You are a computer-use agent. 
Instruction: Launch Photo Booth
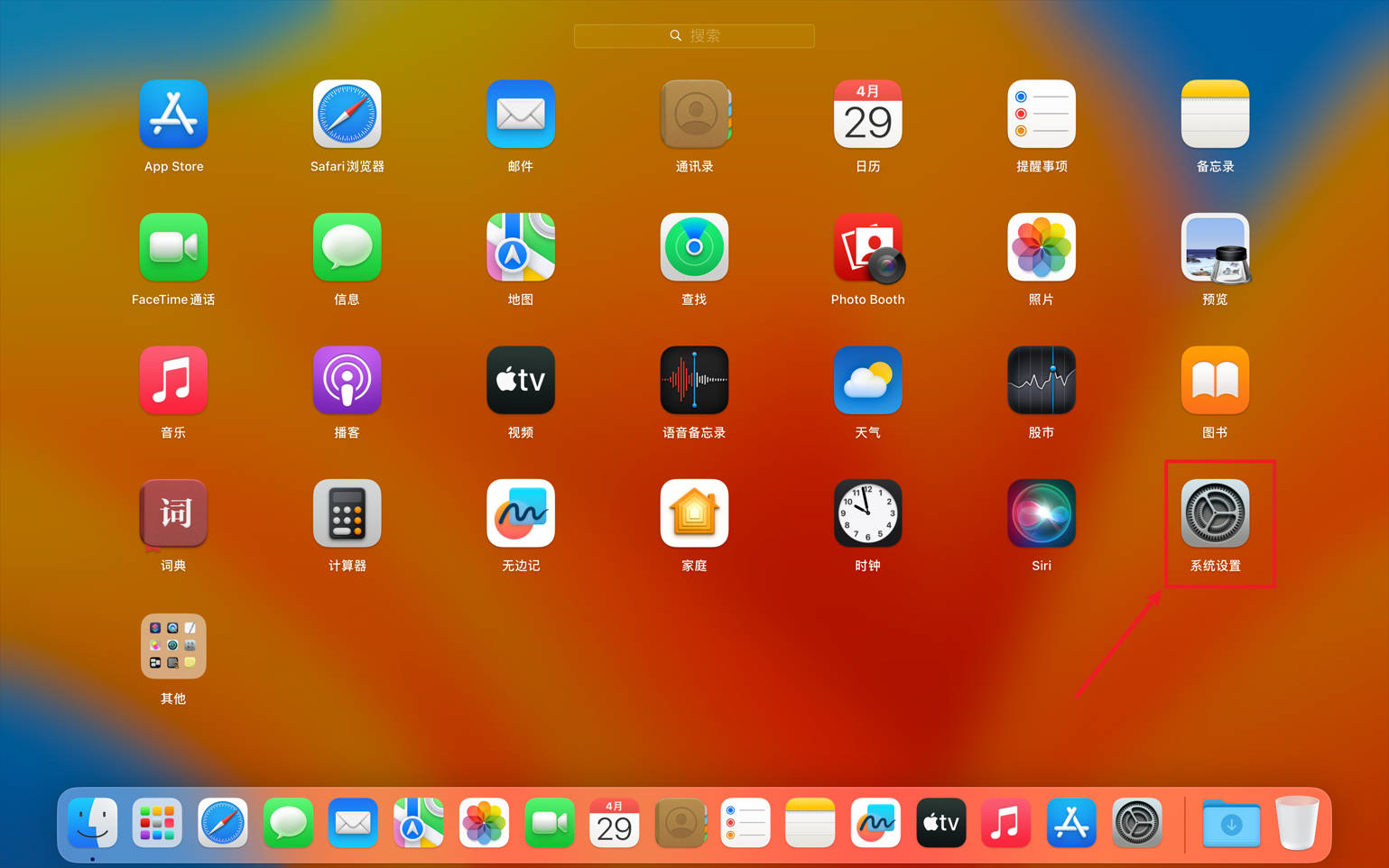coord(868,247)
